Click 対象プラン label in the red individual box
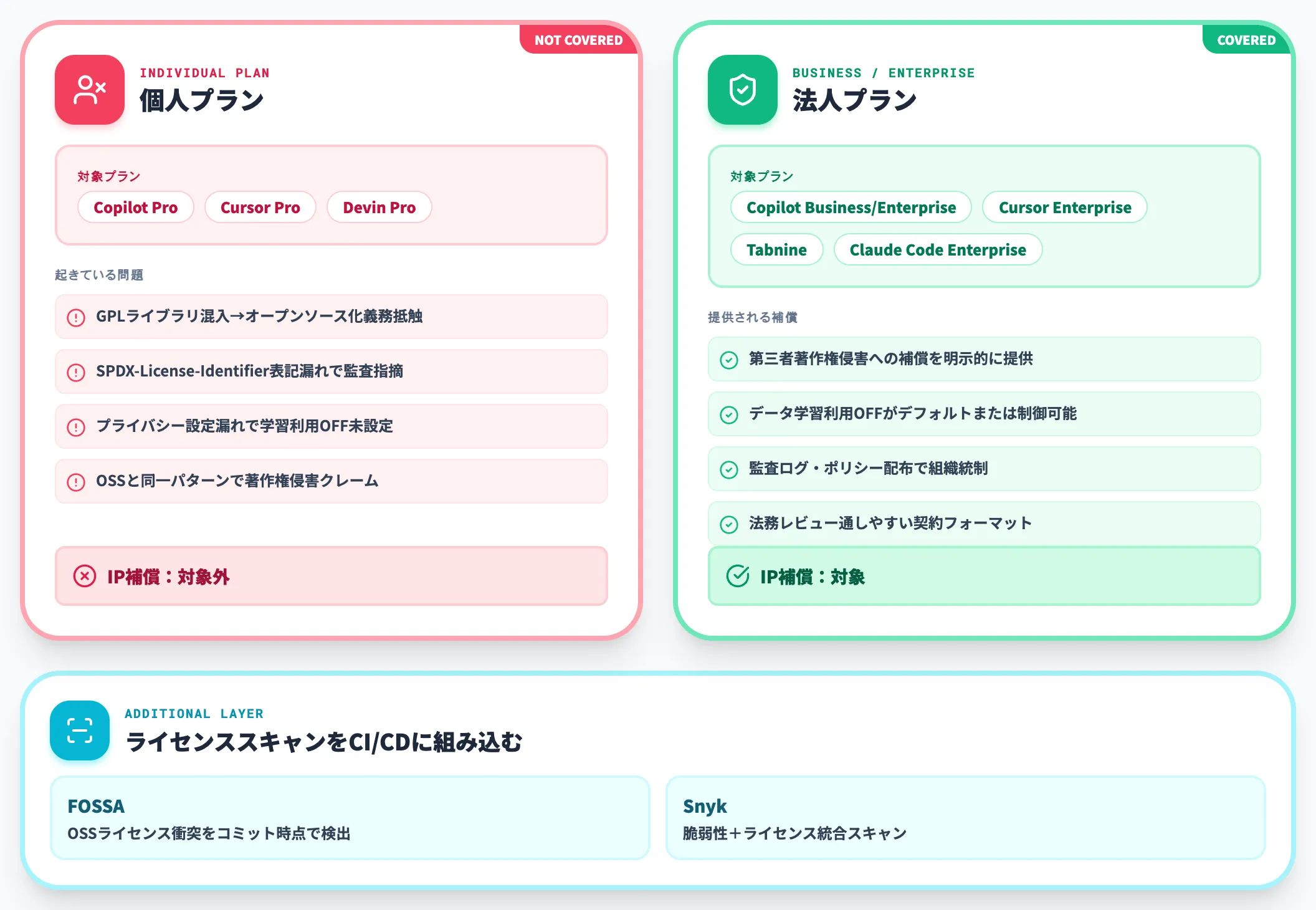Image resolution: width=1316 pixels, height=910 pixels. click(109, 176)
